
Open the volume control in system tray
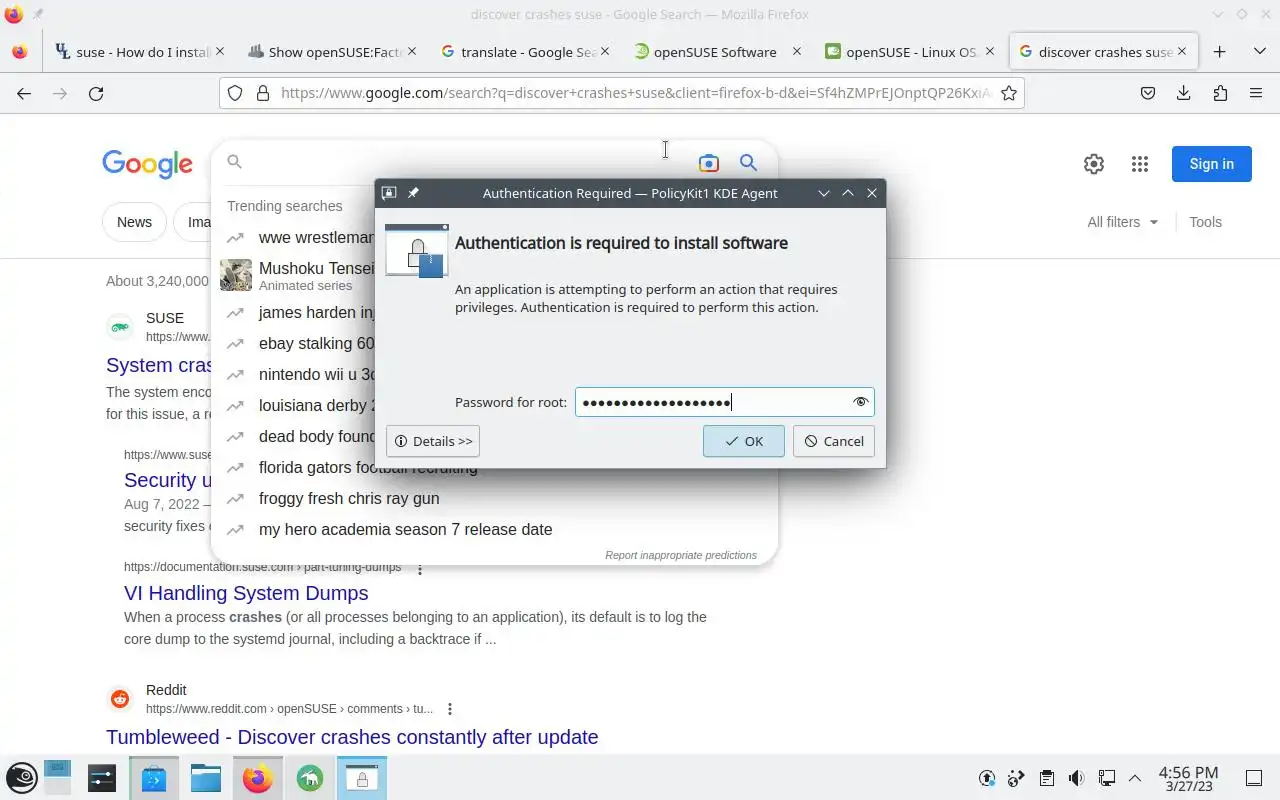(1076, 778)
